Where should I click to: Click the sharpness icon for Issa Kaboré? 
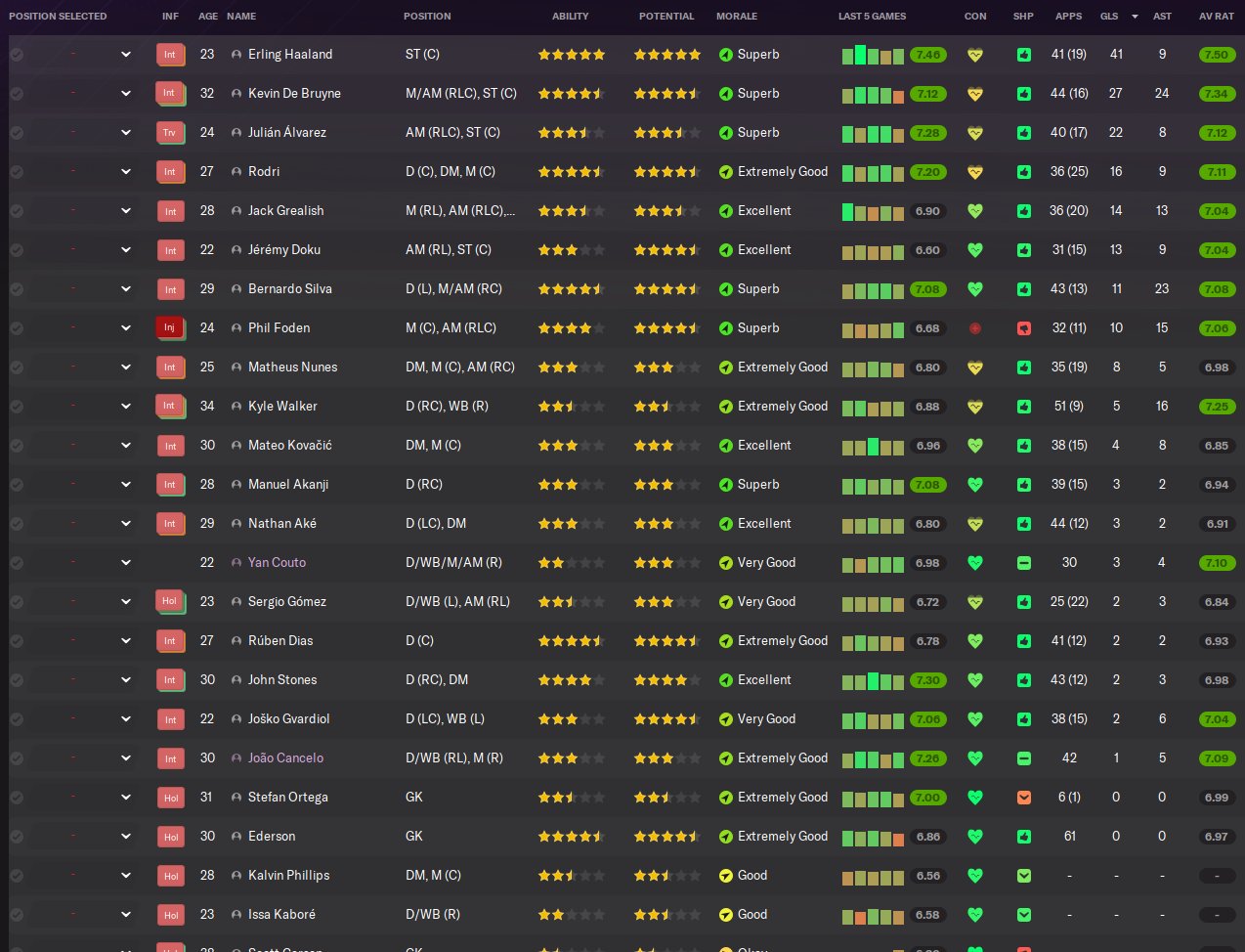(x=1023, y=915)
